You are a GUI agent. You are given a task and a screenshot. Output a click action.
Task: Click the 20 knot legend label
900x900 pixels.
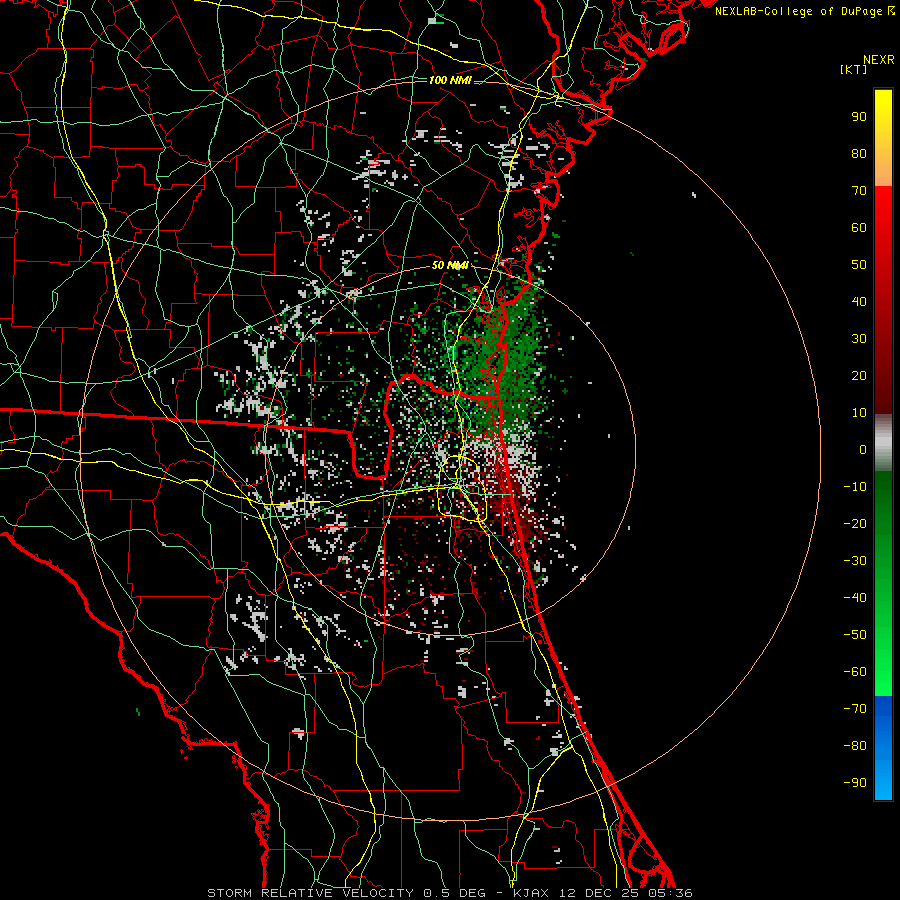pyautogui.click(x=859, y=375)
